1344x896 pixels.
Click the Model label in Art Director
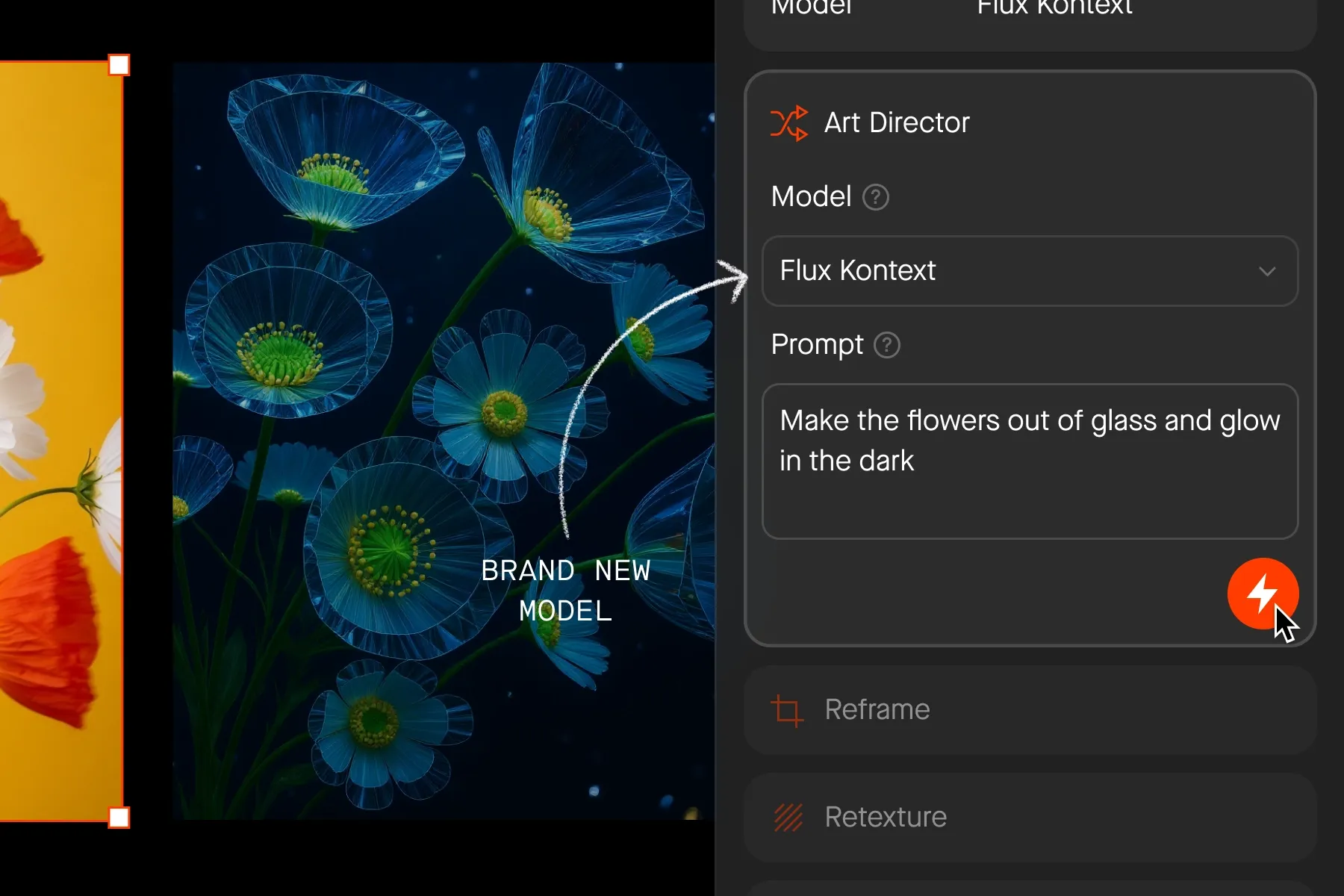point(811,197)
